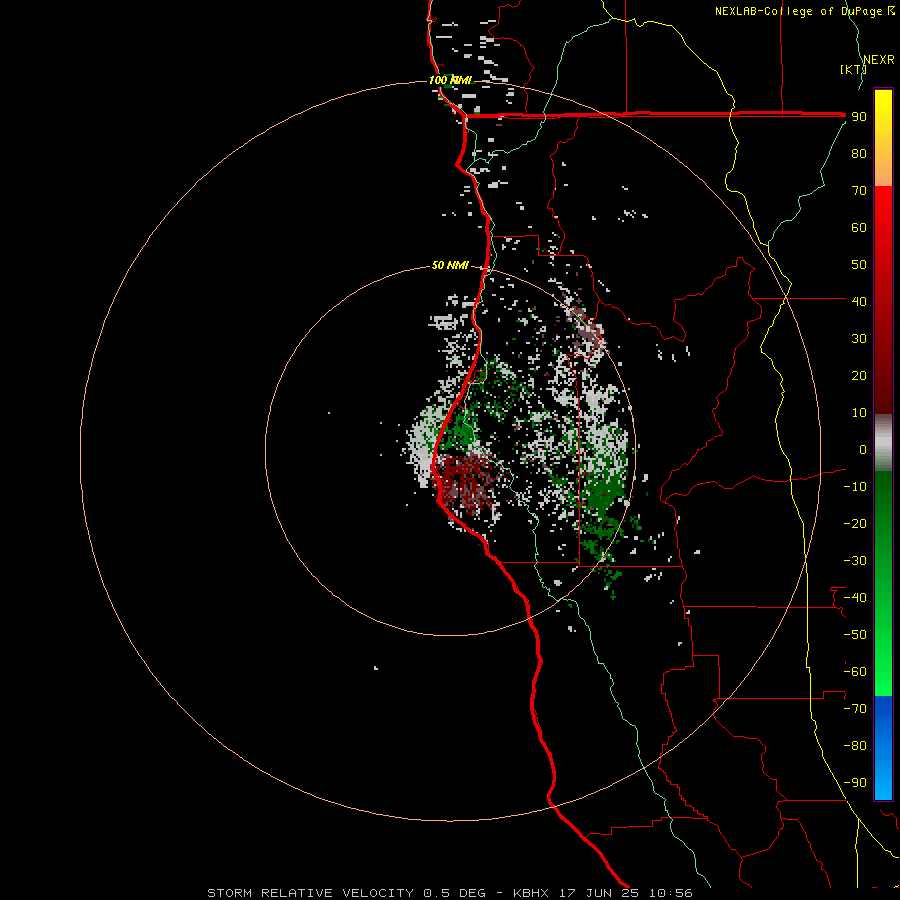Click the 20 value on velocity scale
900x900 pixels.
[859, 375]
